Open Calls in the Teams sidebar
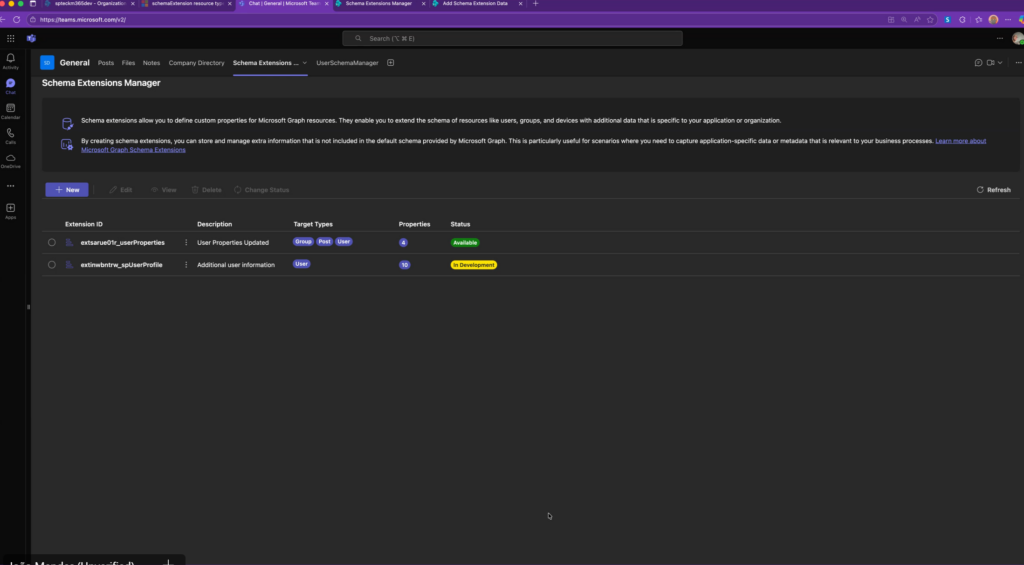Image resolution: width=1024 pixels, height=565 pixels. click(10, 136)
